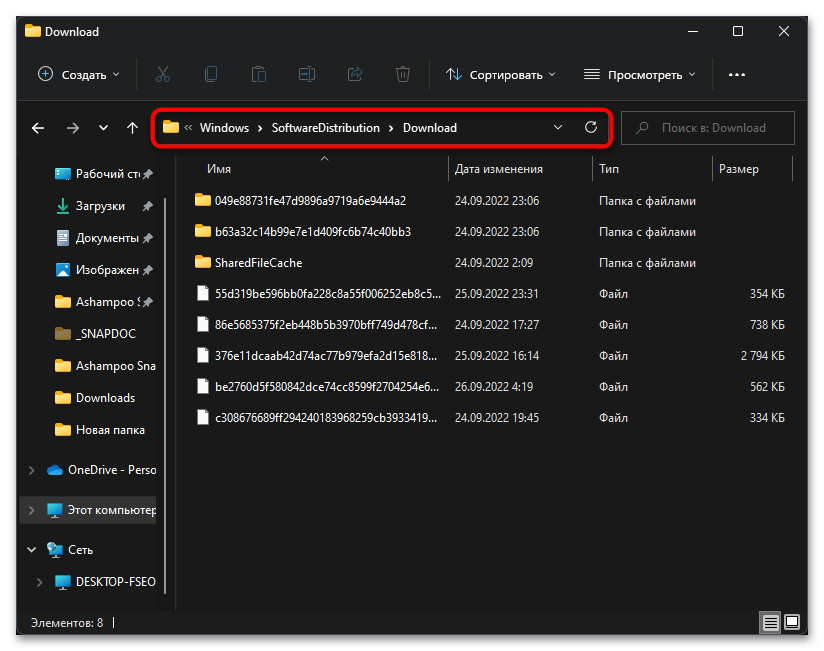
Task: Select pinned Ashampoo S folder in sidebar
Action: pyautogui.click(x=104, y=302)
